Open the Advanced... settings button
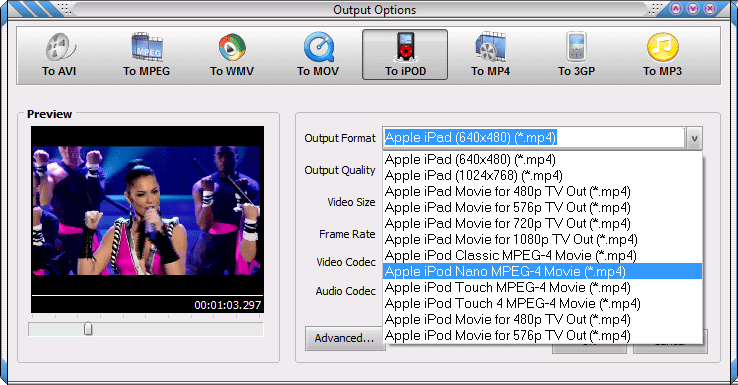The height and width of the screenshot is (385, 738). click(x=344, y=338)
